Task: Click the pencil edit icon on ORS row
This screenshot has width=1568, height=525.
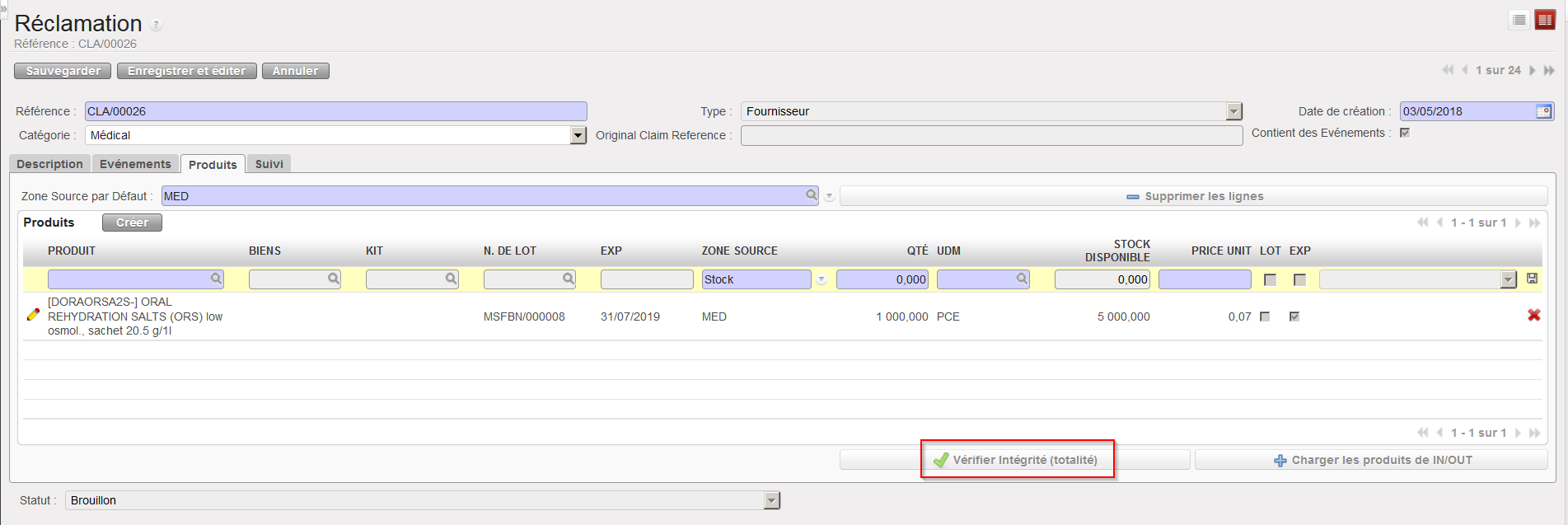Action: (x=33, y=315)
